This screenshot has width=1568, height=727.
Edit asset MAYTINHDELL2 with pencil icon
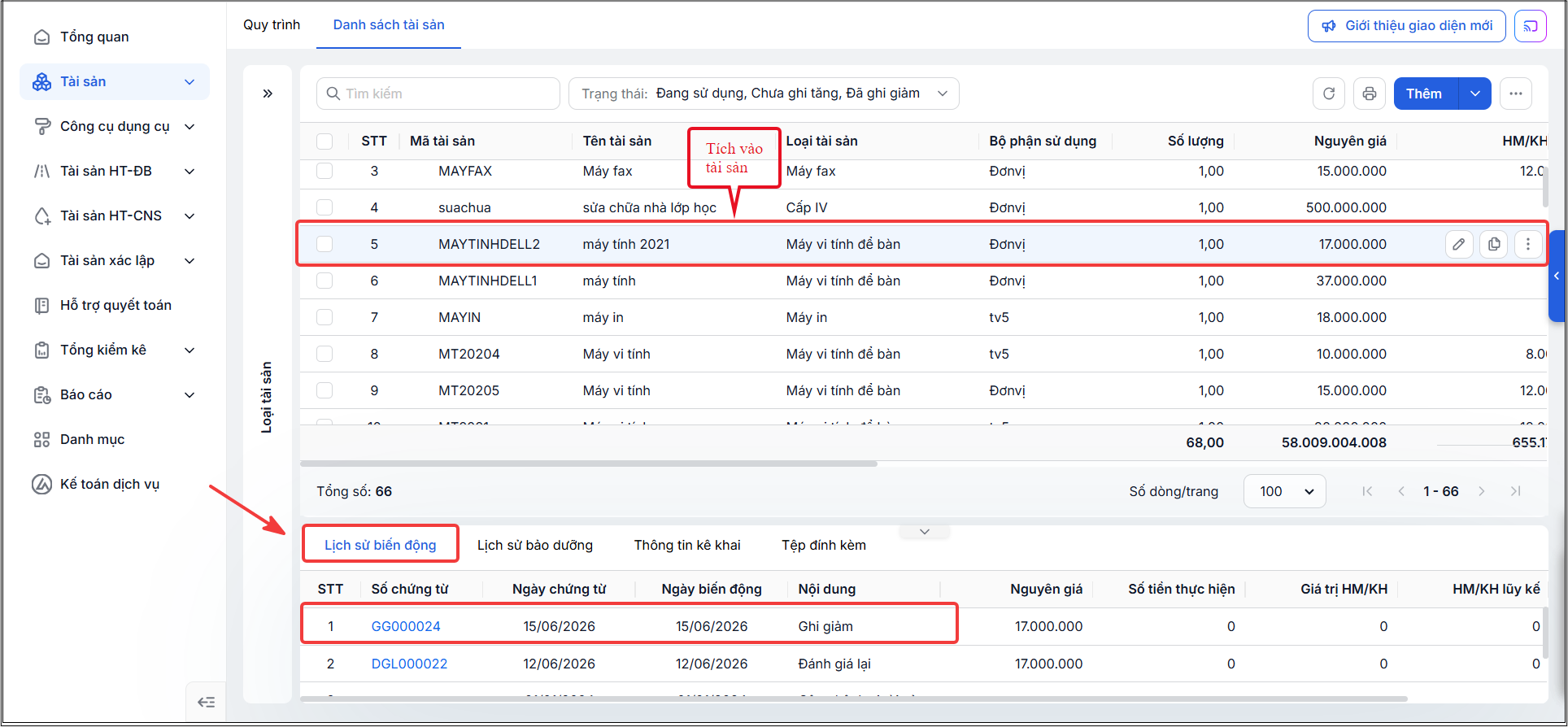pyautogui.click(x=1459, y=244)
